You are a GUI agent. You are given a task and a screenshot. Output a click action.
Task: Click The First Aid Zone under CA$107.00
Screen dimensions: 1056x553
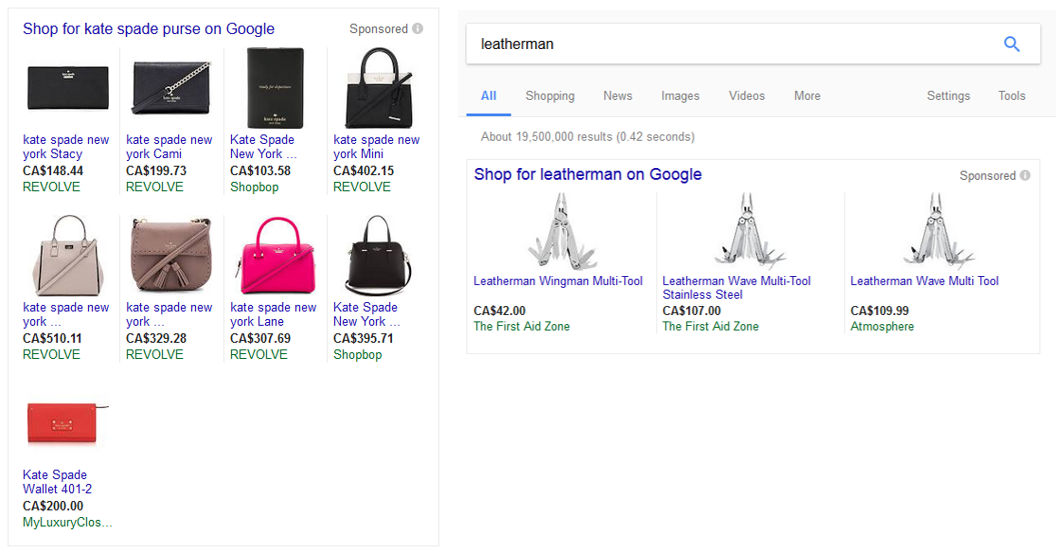pos(711,327)
